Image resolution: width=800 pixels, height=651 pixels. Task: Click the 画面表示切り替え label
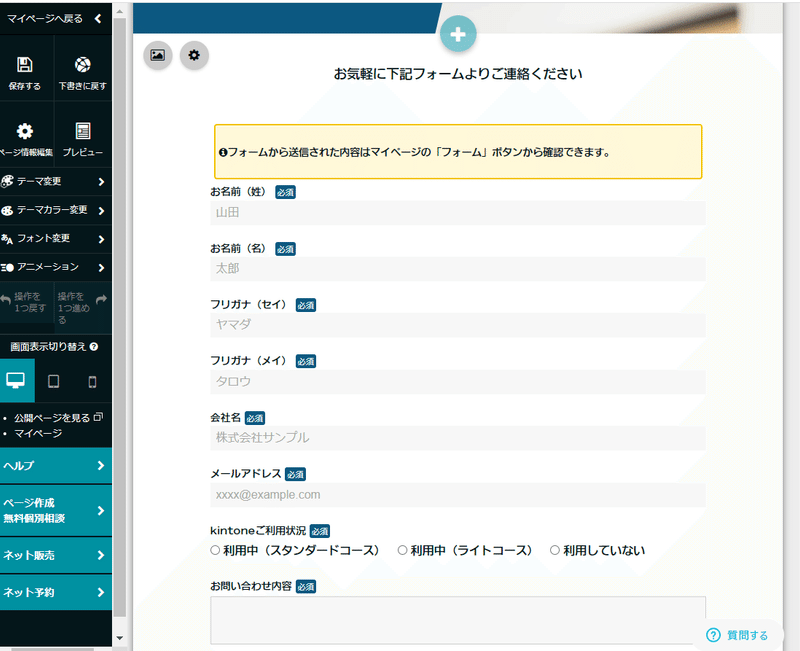pyautogui.click(x=48, y=347)
